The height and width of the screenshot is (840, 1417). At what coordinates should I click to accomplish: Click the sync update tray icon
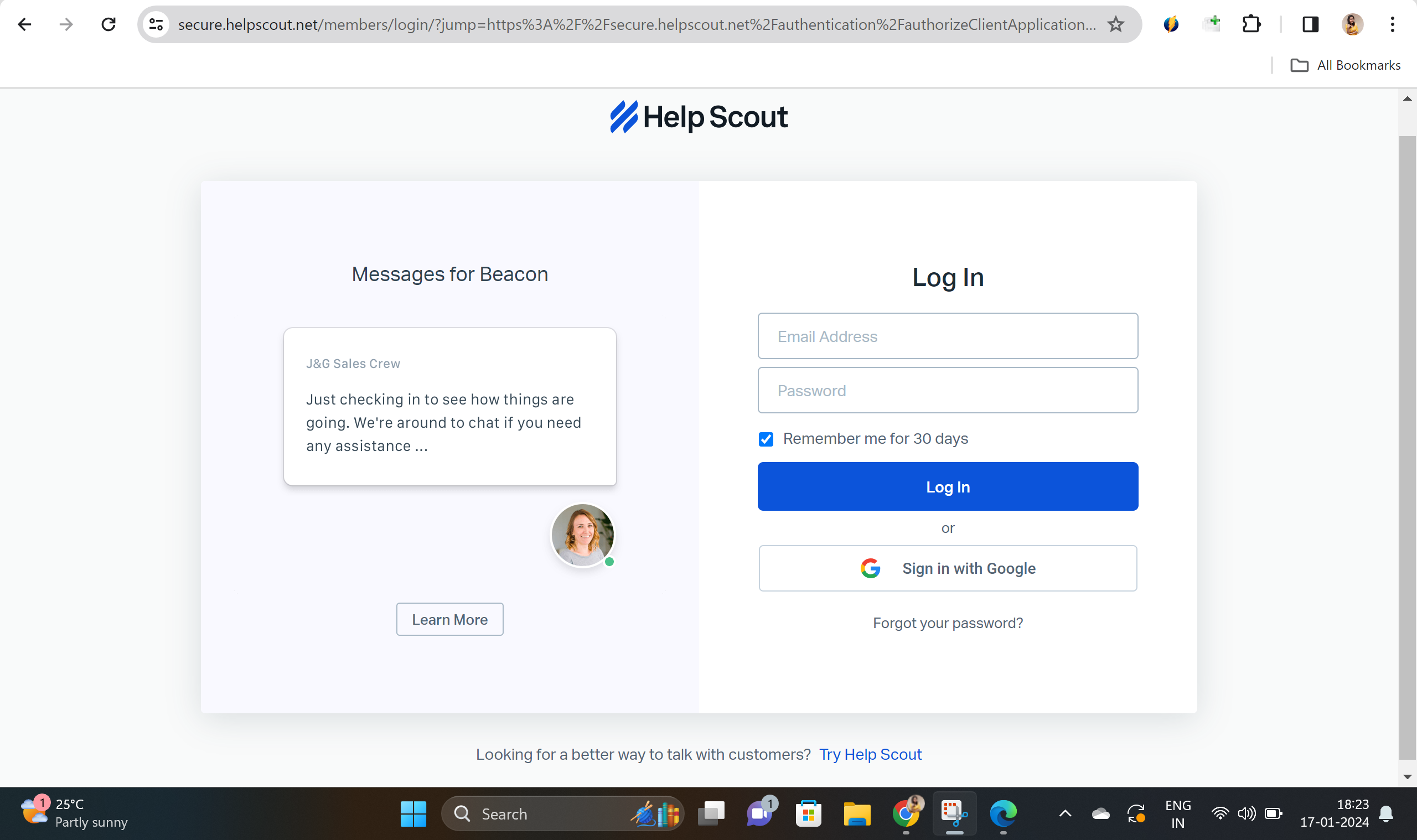(1136, 814)
